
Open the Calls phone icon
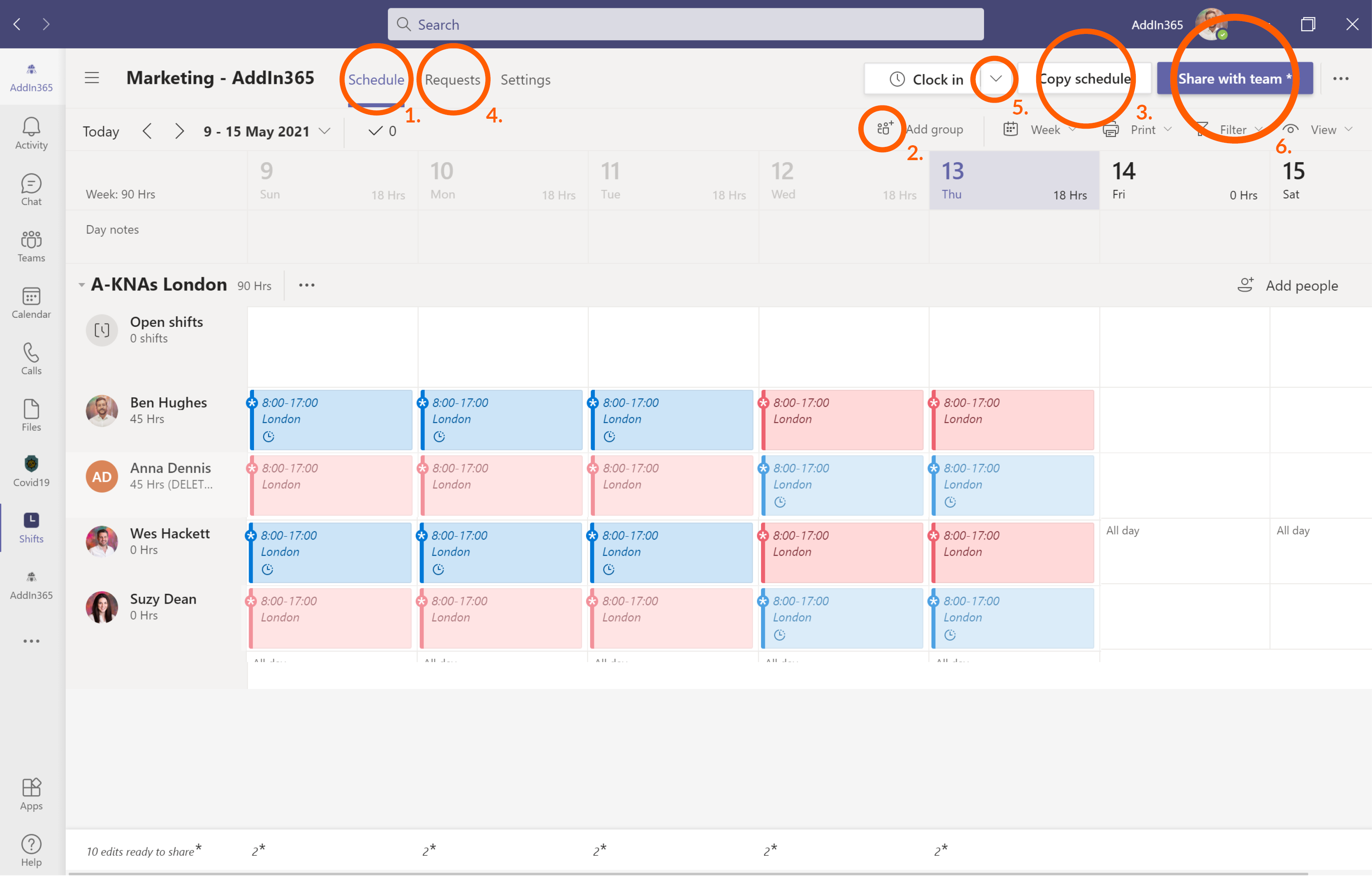(31, 359)
